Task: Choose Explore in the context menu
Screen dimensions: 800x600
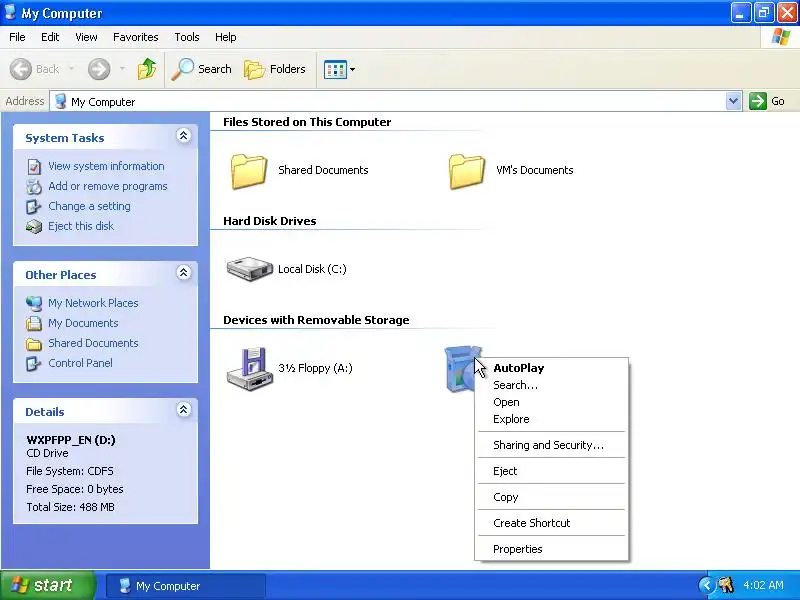Action: click(552, 419)
